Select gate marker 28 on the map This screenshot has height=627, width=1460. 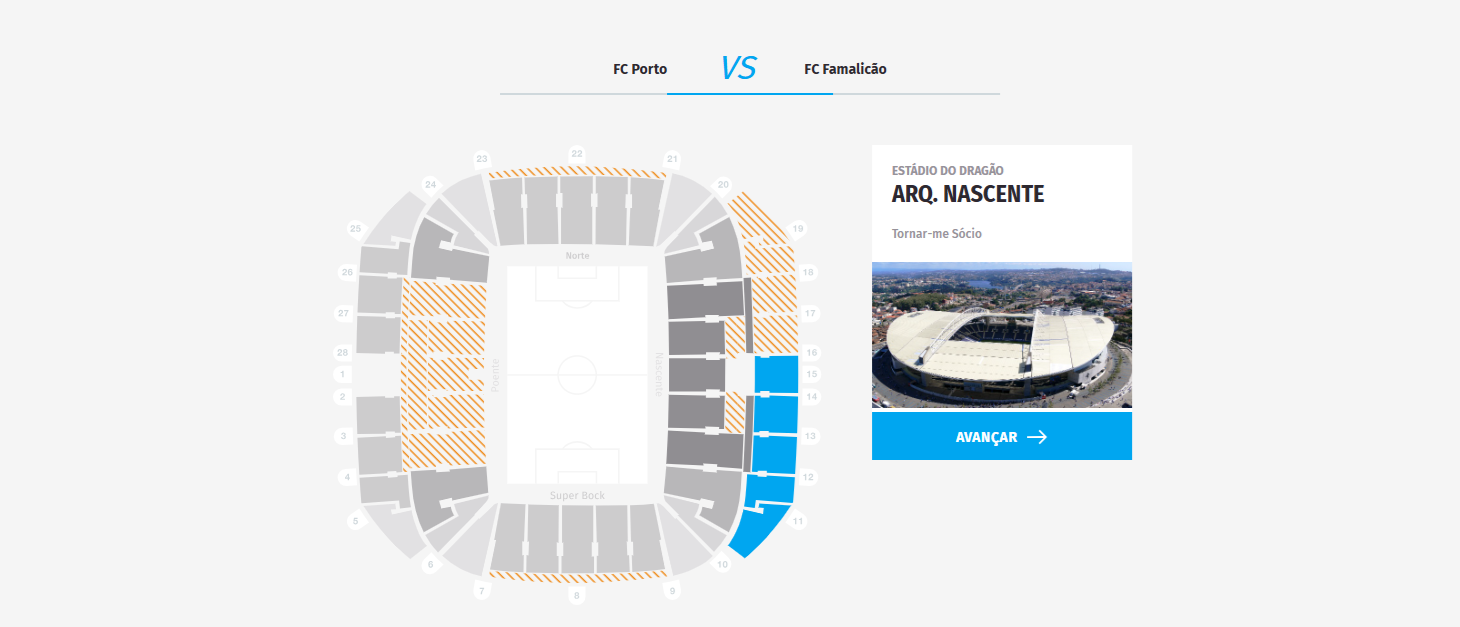point(342,353)
